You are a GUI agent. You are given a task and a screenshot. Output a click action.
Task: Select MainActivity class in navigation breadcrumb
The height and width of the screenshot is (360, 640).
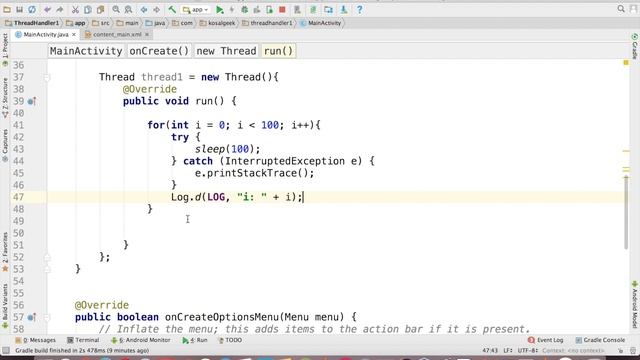coord(321,23)
